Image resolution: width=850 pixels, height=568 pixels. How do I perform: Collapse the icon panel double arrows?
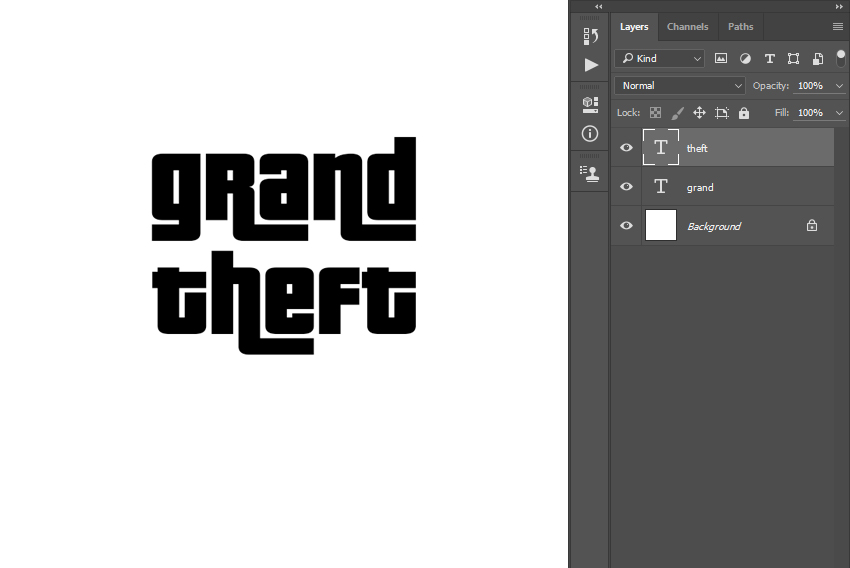pos(598,7)
